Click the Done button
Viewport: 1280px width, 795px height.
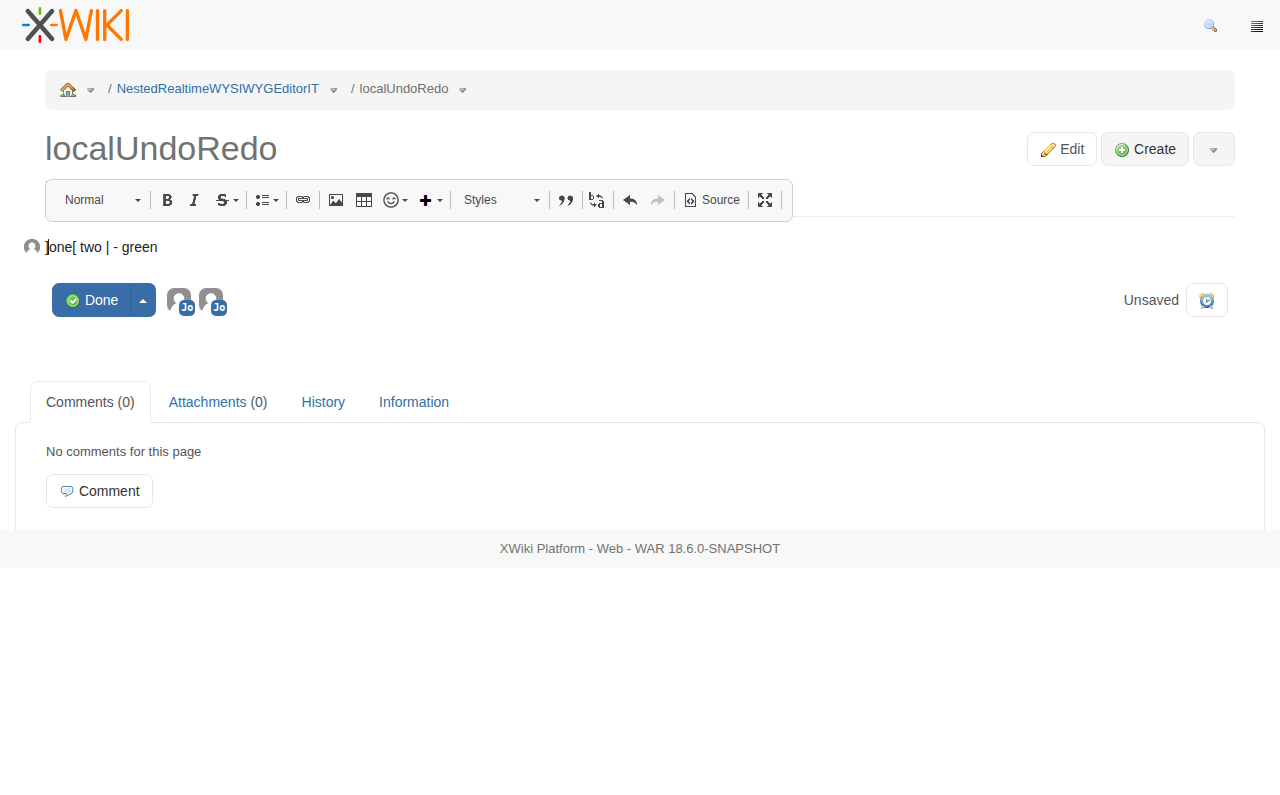91,300
